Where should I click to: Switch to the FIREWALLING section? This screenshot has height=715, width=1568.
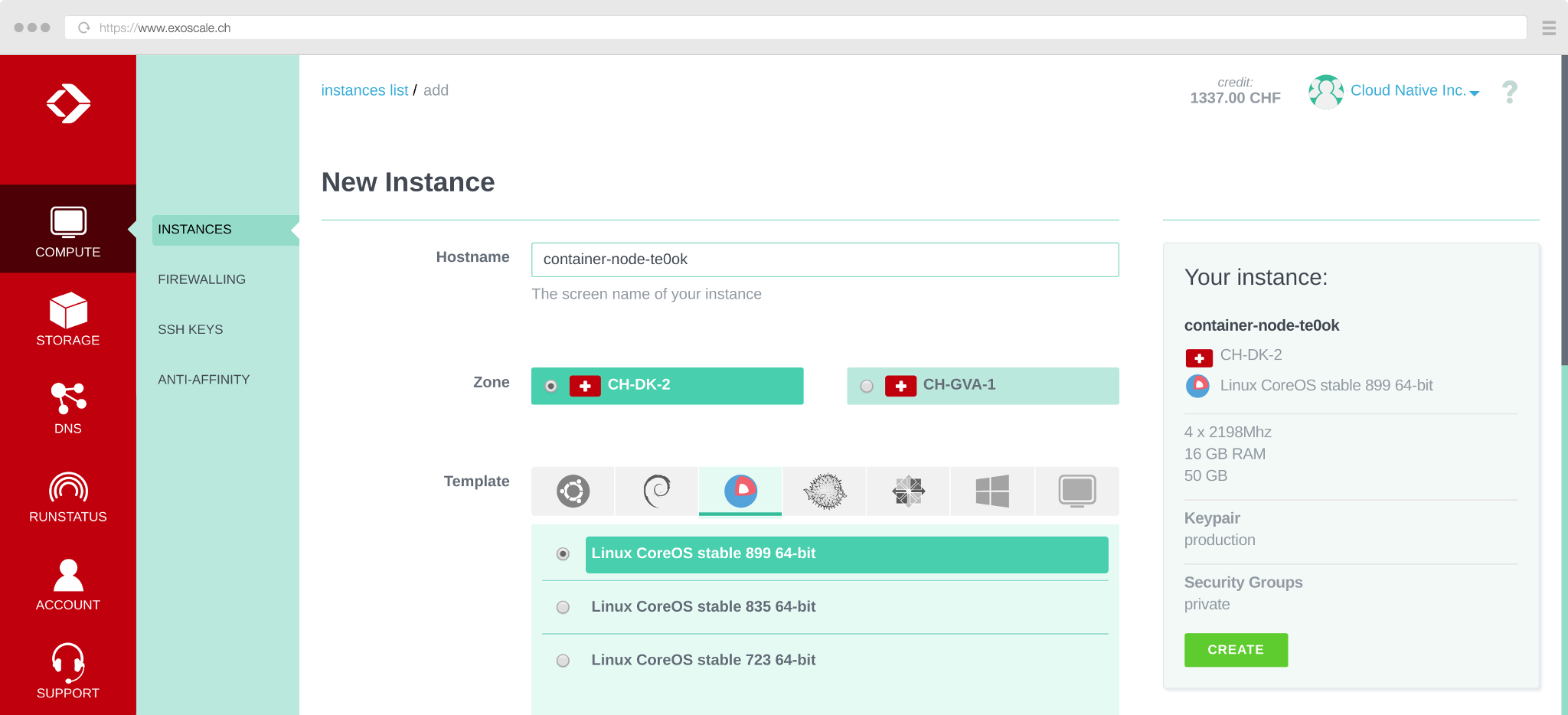(x=201, y=279)
